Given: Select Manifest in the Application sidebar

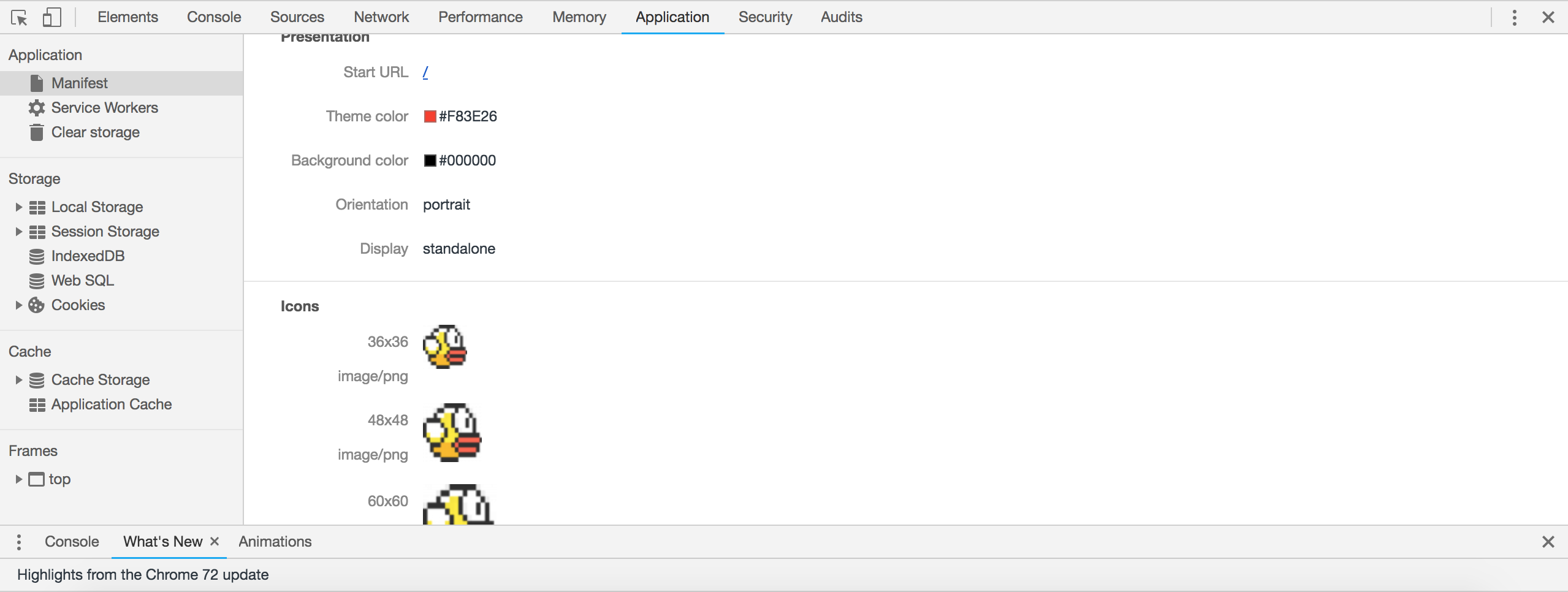Looking at the screenshot, I should [79, 83].
